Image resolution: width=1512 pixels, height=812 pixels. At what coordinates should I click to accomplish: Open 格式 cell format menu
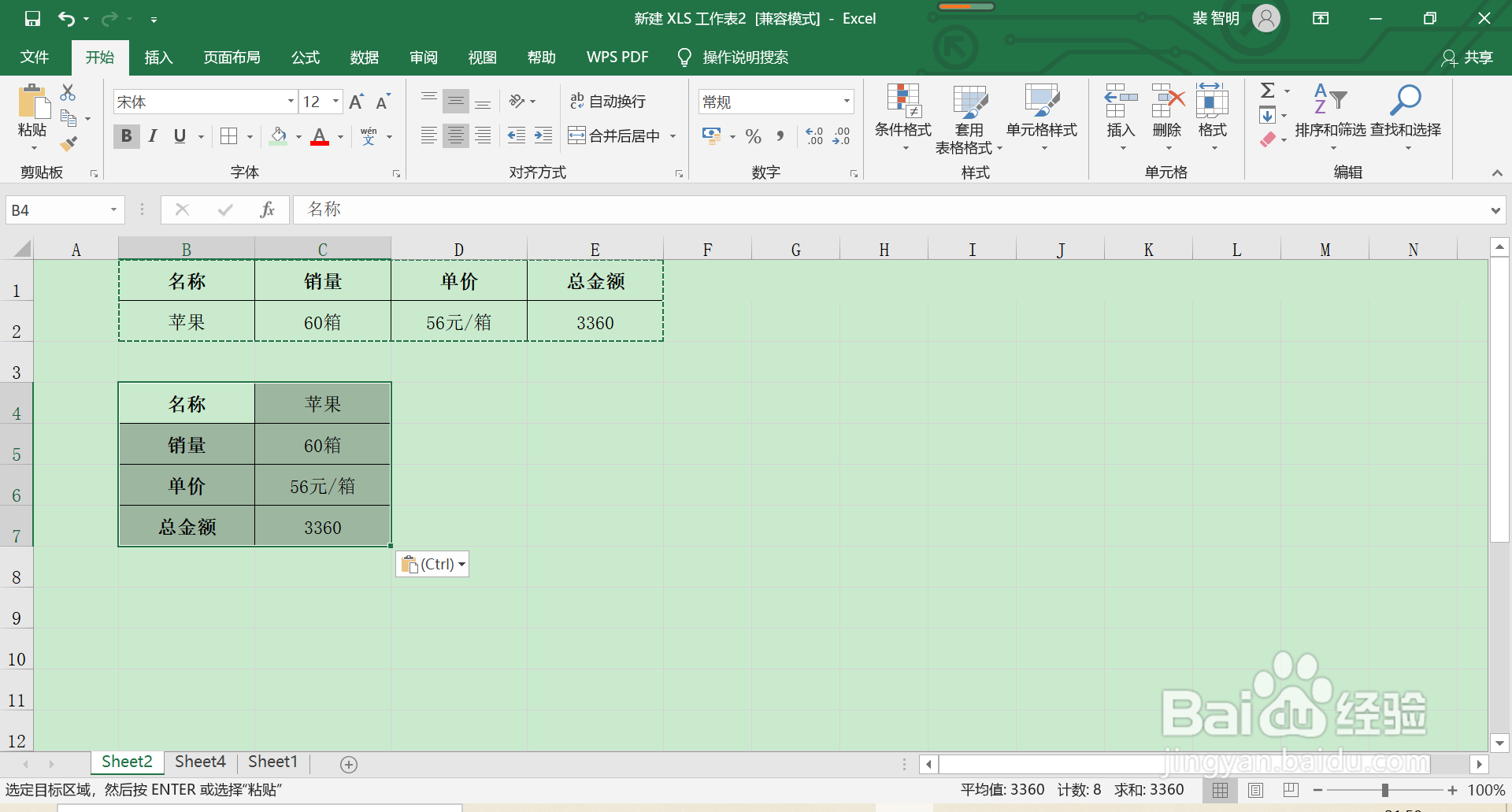point(1213,118)
